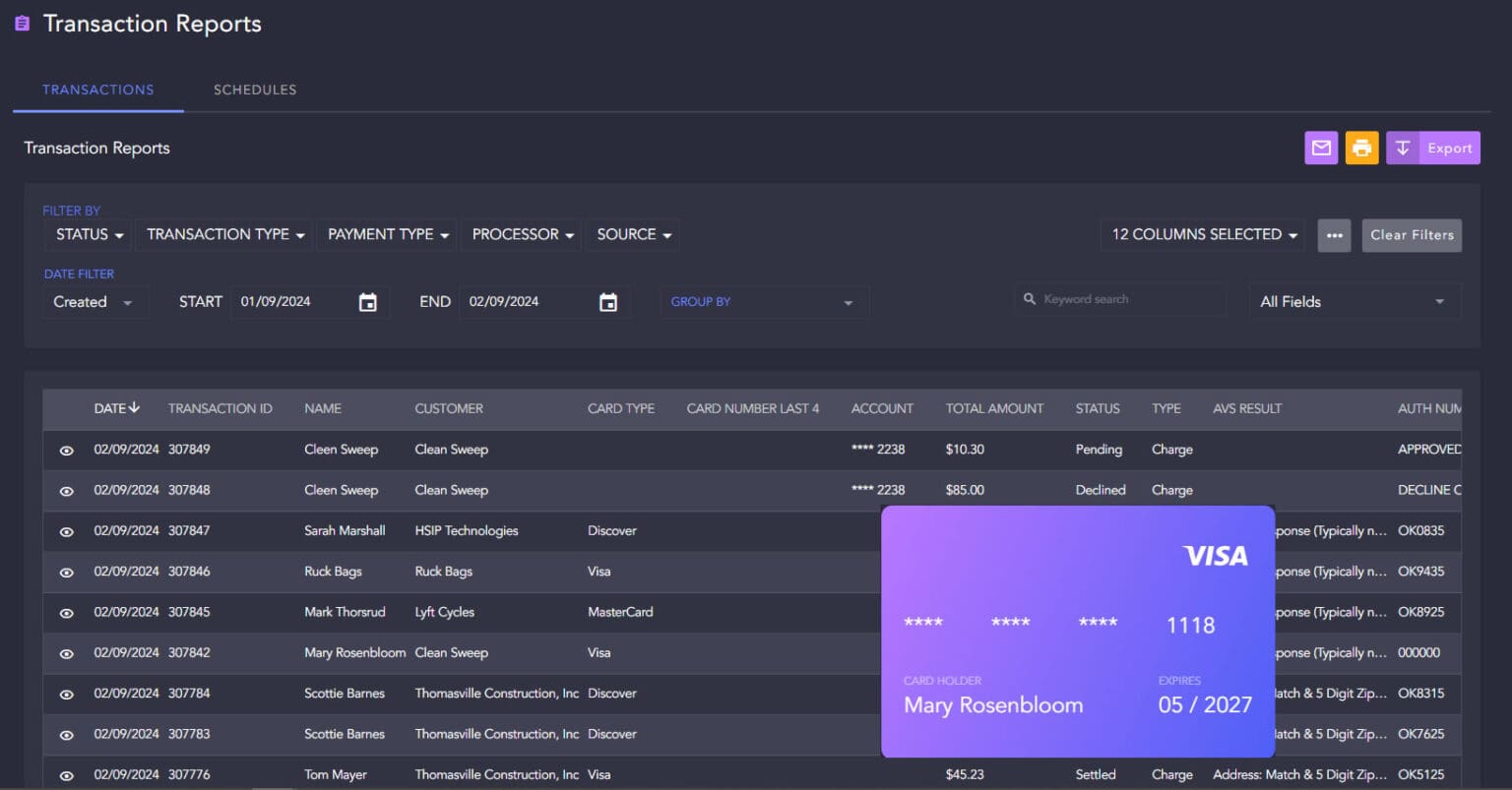The width and height of the screenshot is (1512, 790).
Task: View details of transaction 307849 eye icon
Action: tap(67, 451)
